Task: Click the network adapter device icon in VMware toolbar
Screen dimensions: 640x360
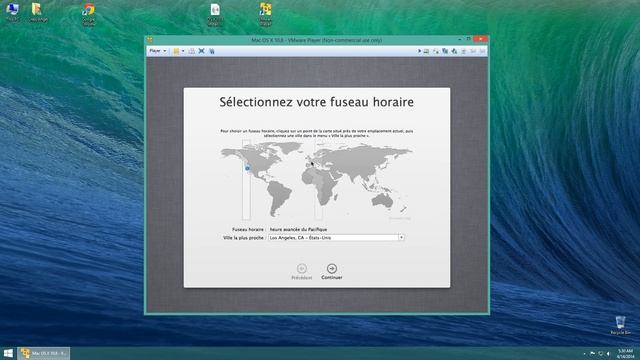Action: point(445,51)
